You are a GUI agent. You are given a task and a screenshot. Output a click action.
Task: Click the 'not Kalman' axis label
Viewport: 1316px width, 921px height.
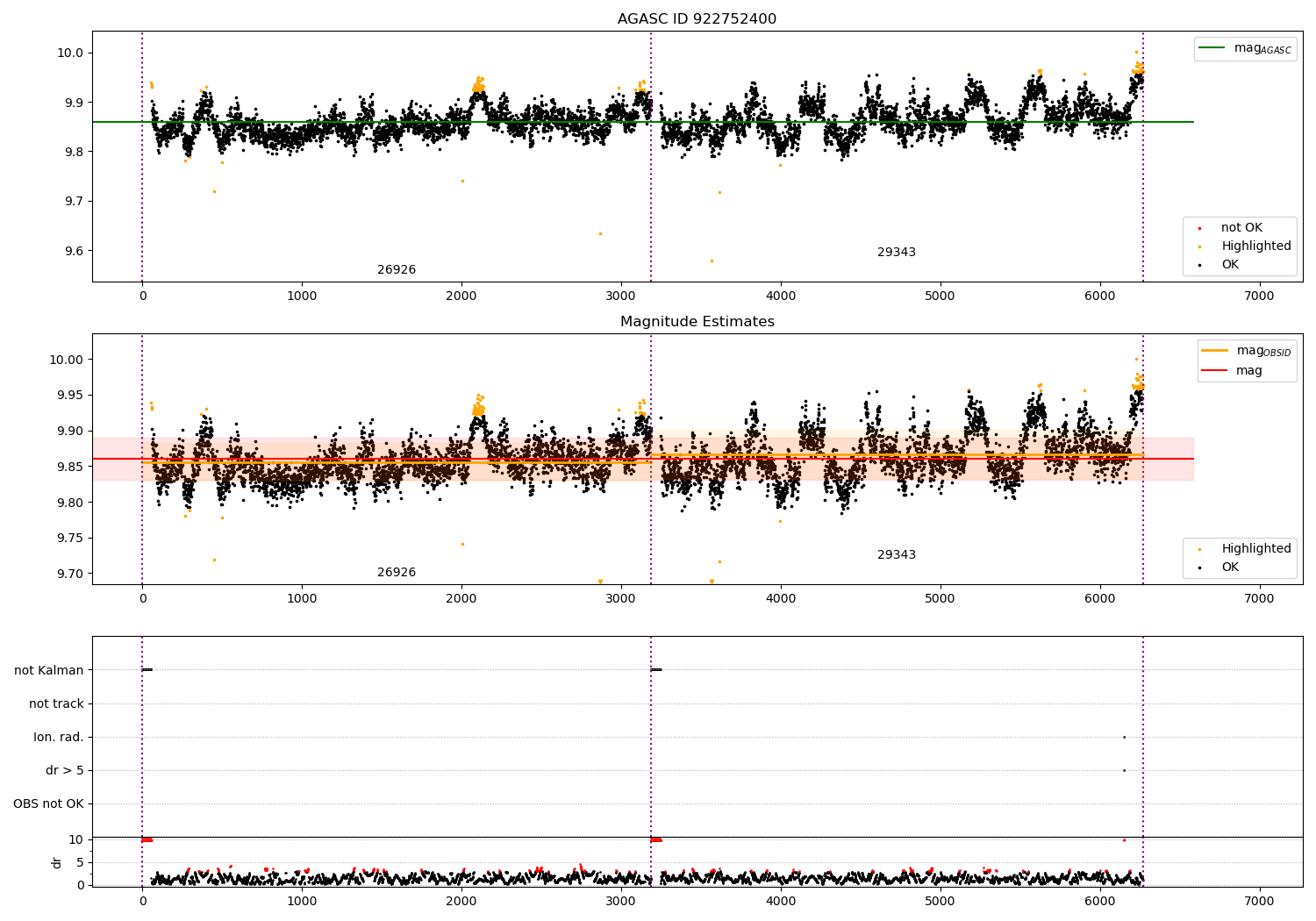point(49,671)
